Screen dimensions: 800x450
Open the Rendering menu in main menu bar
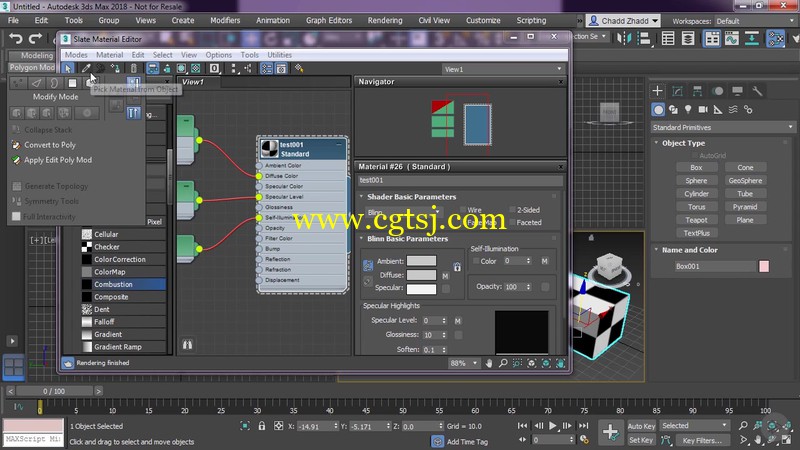385,20
